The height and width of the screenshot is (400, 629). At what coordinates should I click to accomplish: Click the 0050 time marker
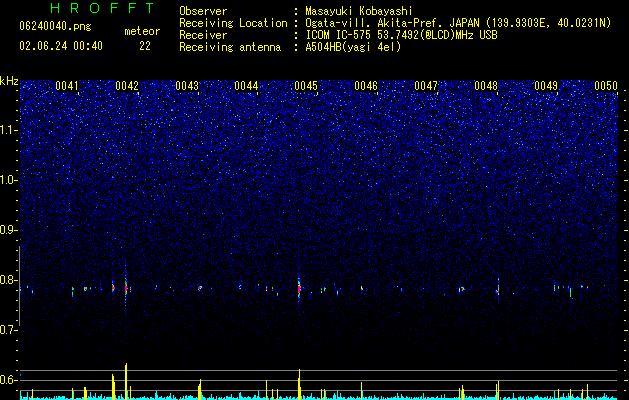click(x=606, y=86)
